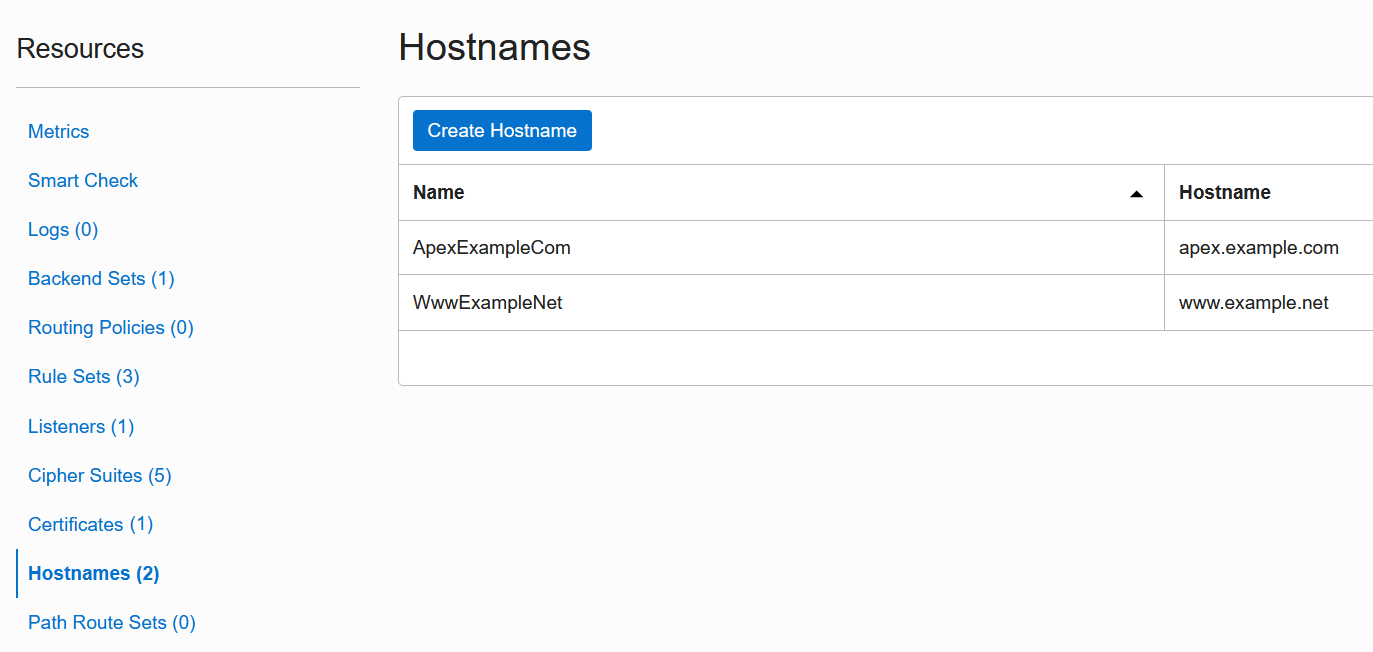This screenshot has width=1373, height=652.
Task: Select the ApexExampleCom row name
Action: point(492,248)
